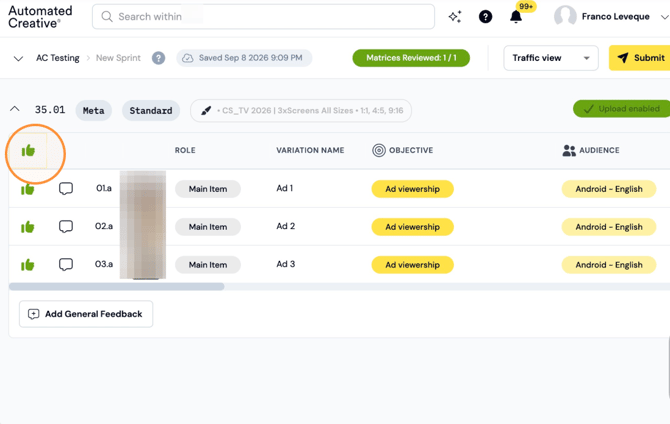Image resolution: width=670 pixels, height=424 pixels.
Task: Open the help question mark icon in header
Action: point(485,17)
